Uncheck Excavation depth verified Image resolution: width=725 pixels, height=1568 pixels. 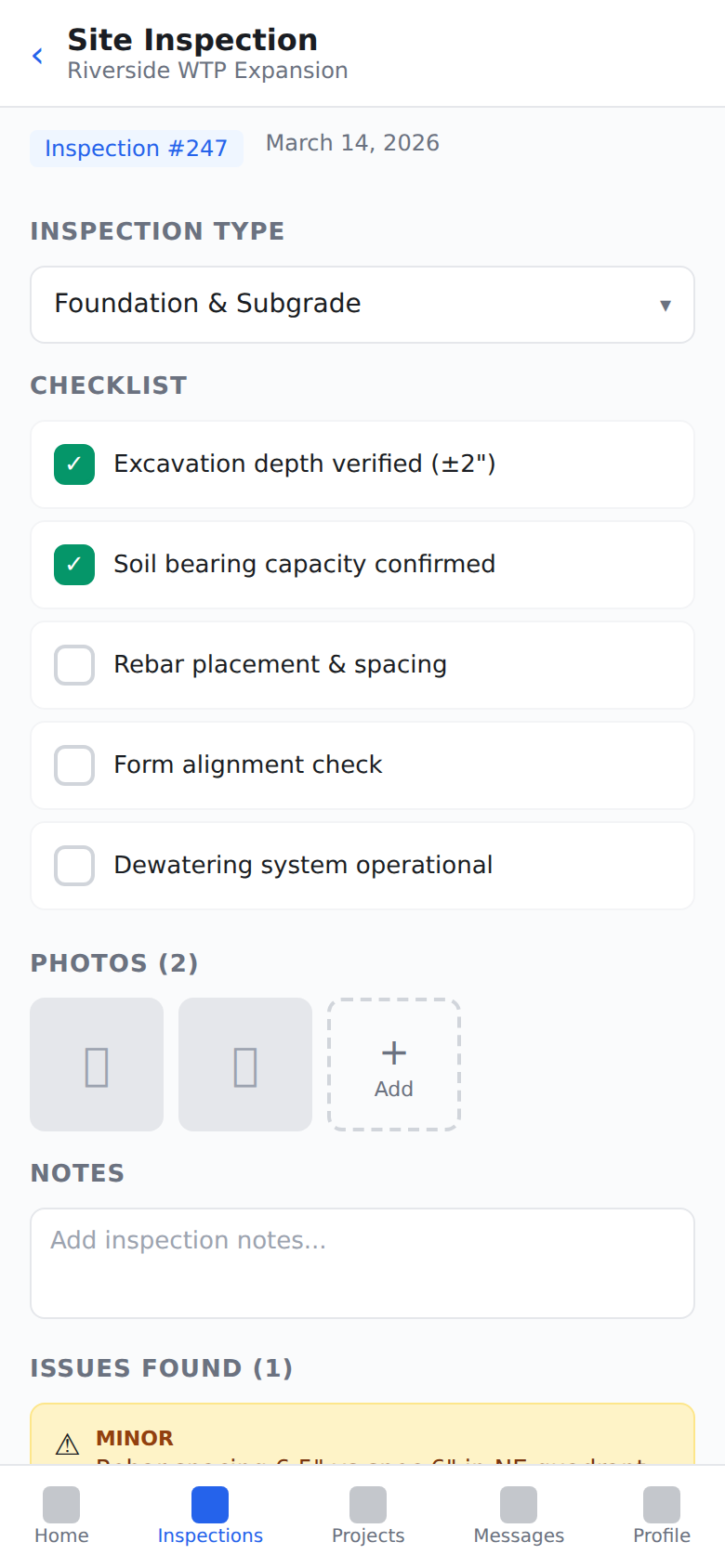[73, 464]
